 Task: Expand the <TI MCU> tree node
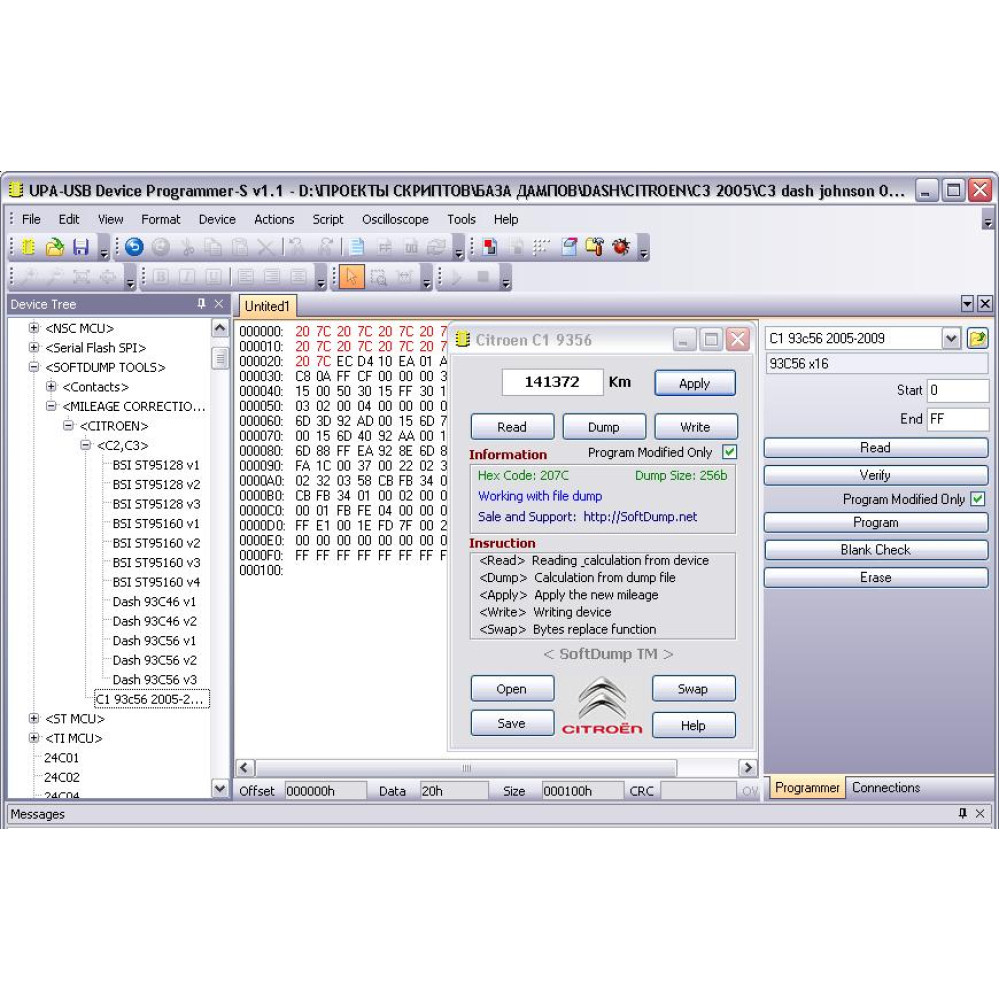34,738
